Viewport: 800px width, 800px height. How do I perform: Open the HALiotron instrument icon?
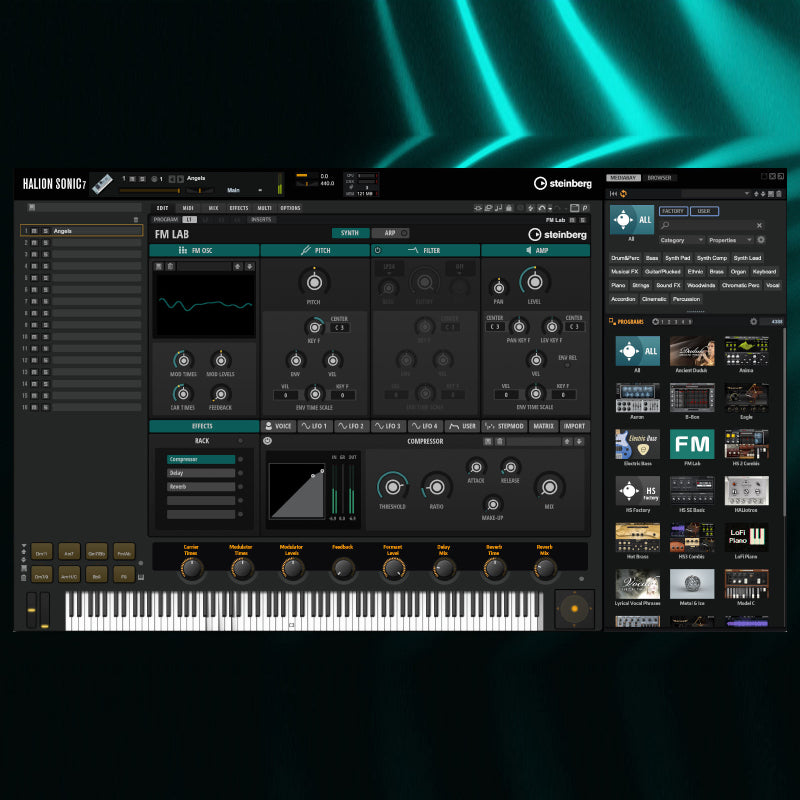click(x=746, y=491)
